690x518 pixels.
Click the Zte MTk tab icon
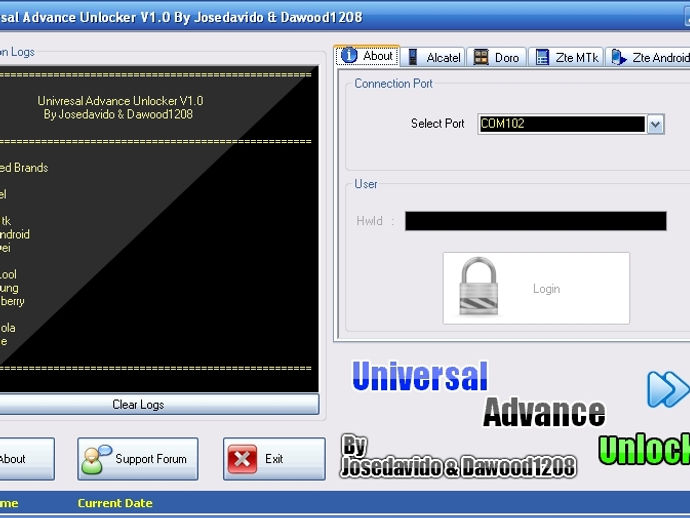coord(542,58)
